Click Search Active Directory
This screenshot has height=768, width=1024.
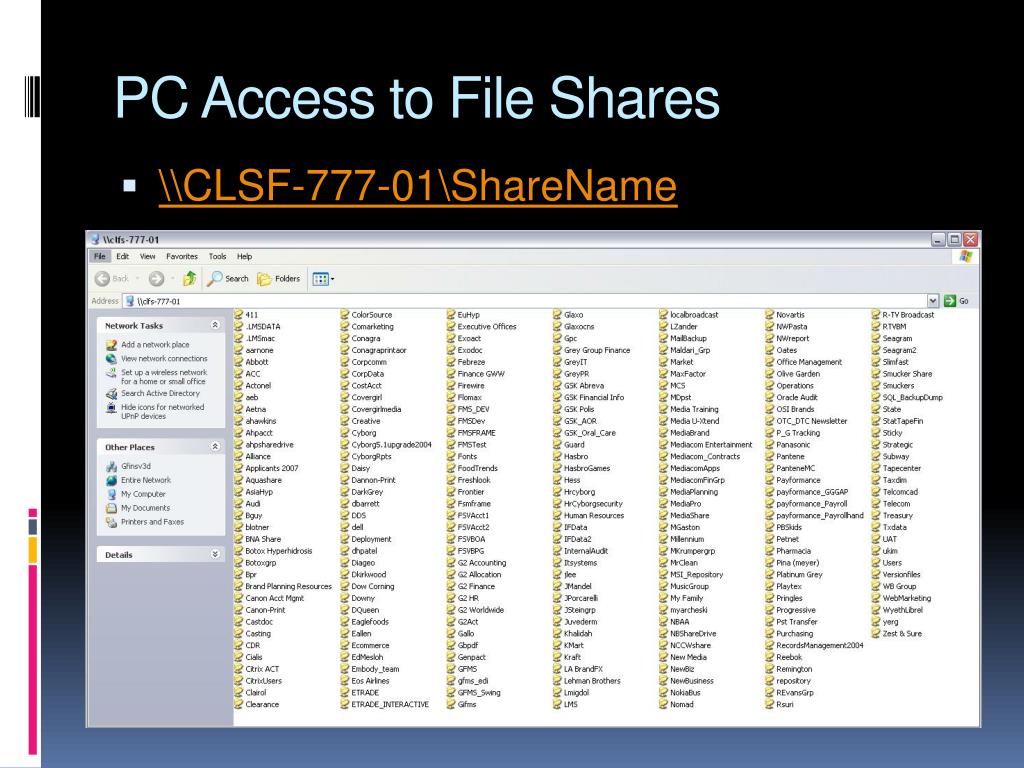pyautogui.click(x=160, y=393)
